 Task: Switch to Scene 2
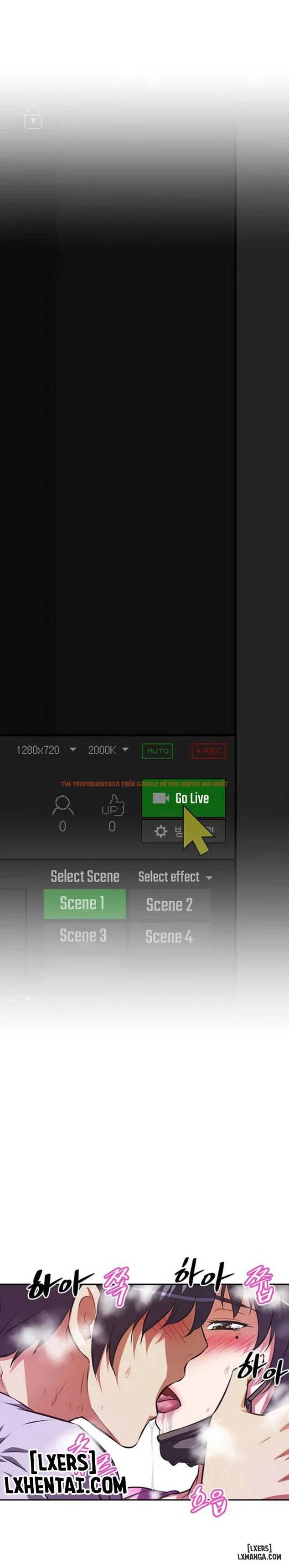click(170, 904)
